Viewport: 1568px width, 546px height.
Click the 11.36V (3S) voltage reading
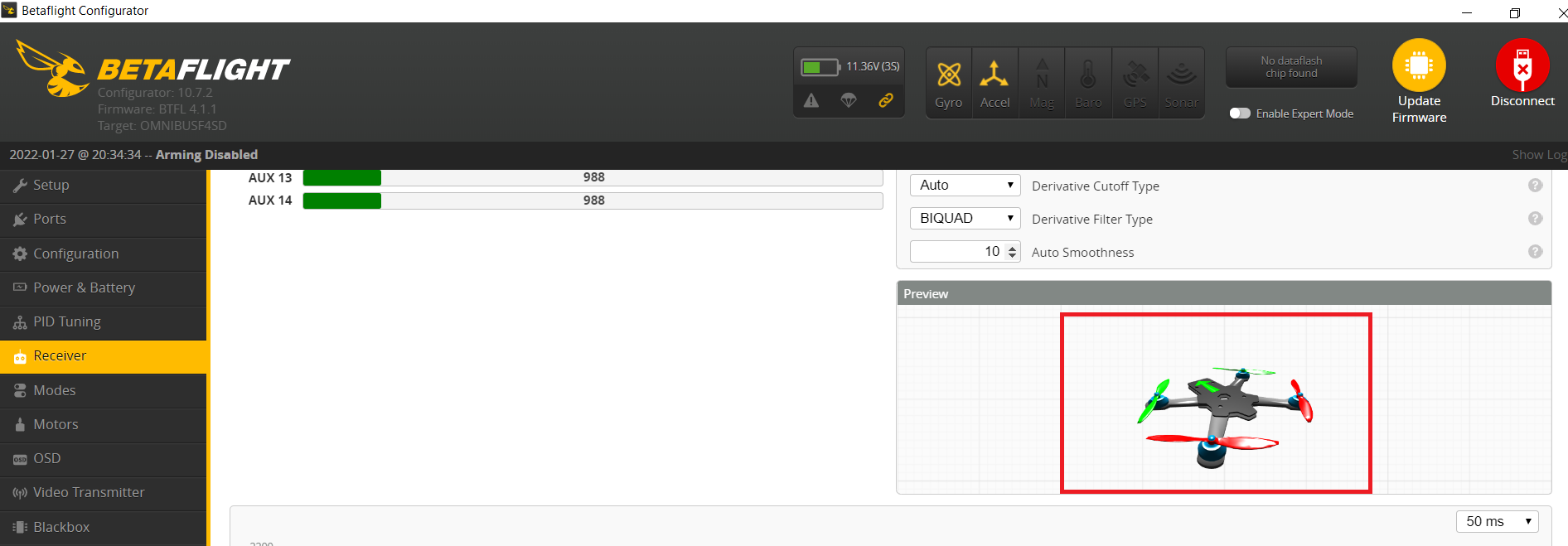pyautogui.click(x=873, y=66)
